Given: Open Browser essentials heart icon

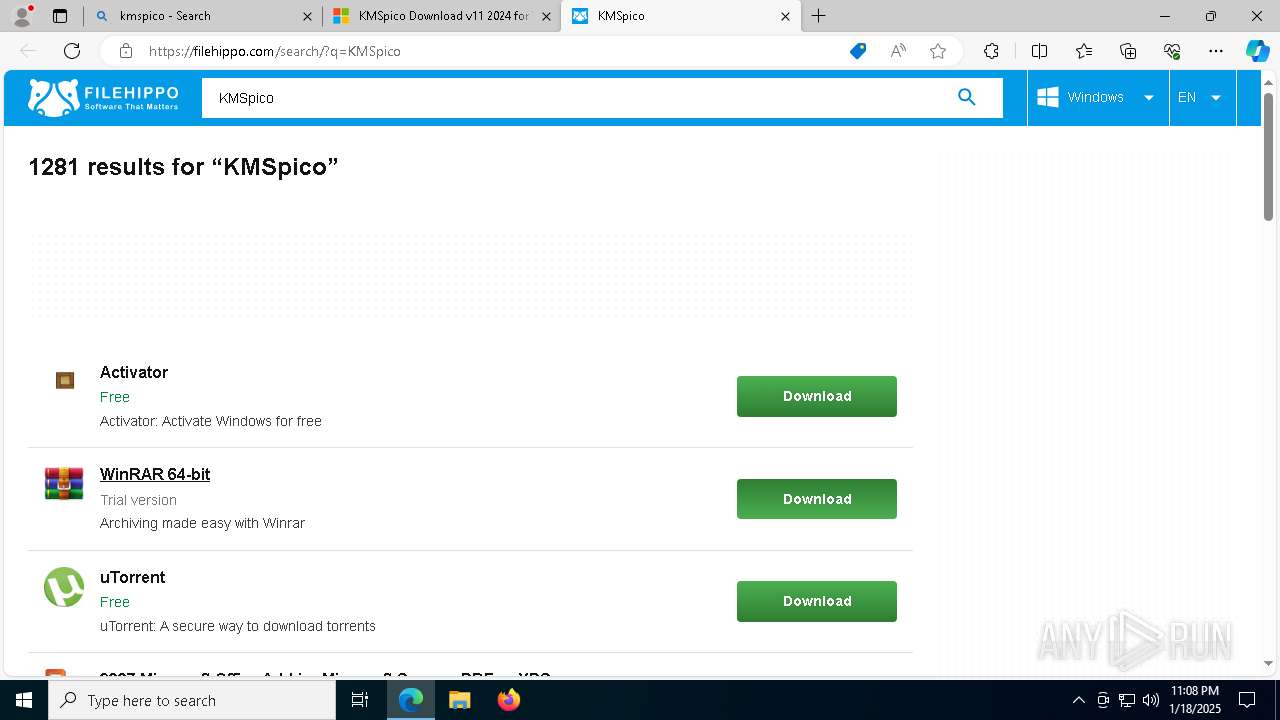Looking at the screenshot, I should pyautogui.click(x=1172, y=51).
